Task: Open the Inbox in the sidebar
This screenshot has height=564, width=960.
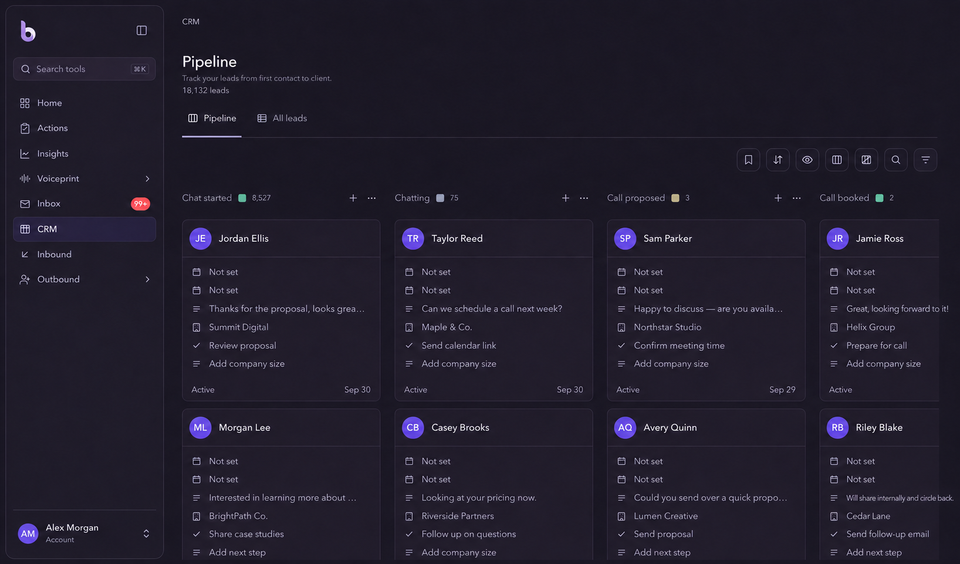Action: 84,204
